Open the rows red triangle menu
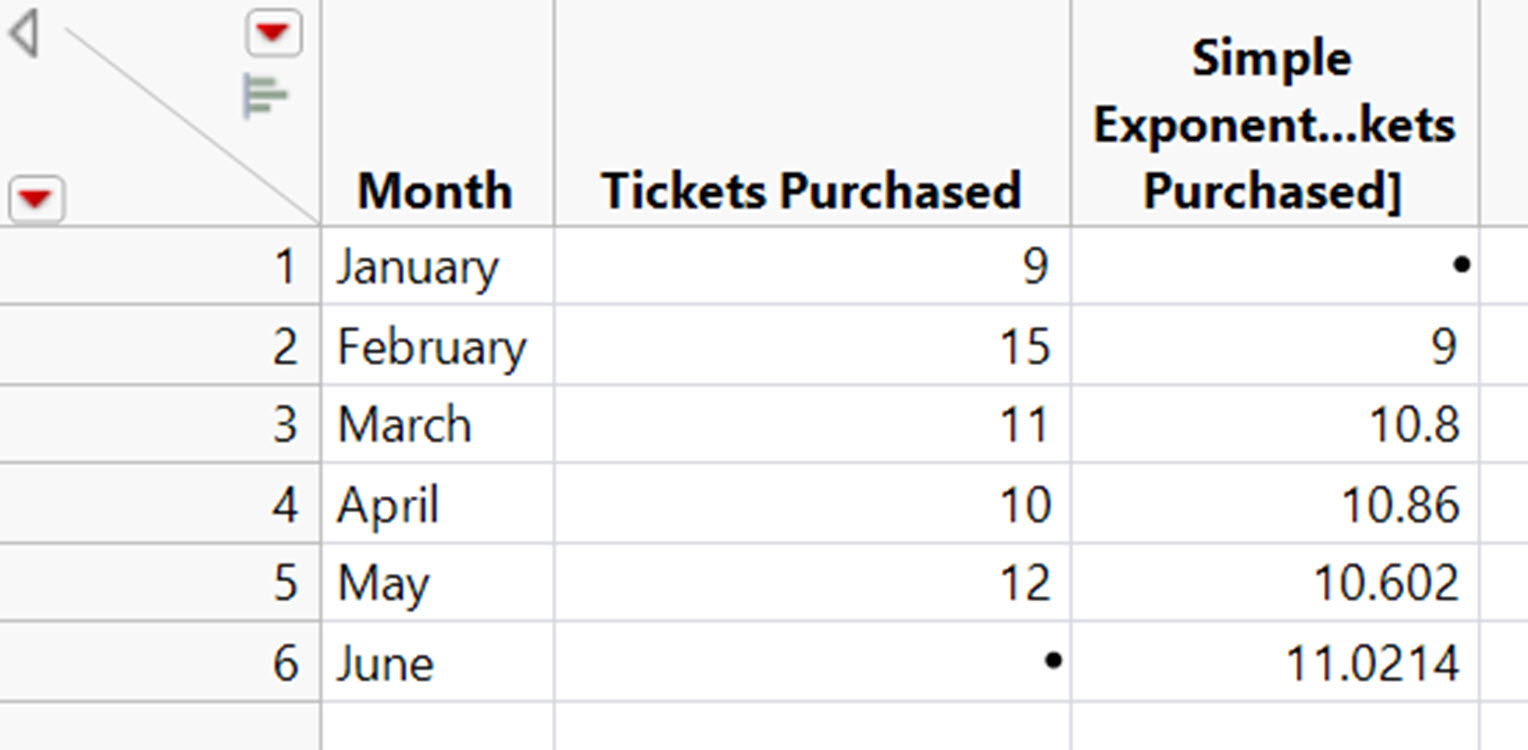This screenshot has height=750, width=1528. (36, 200)
